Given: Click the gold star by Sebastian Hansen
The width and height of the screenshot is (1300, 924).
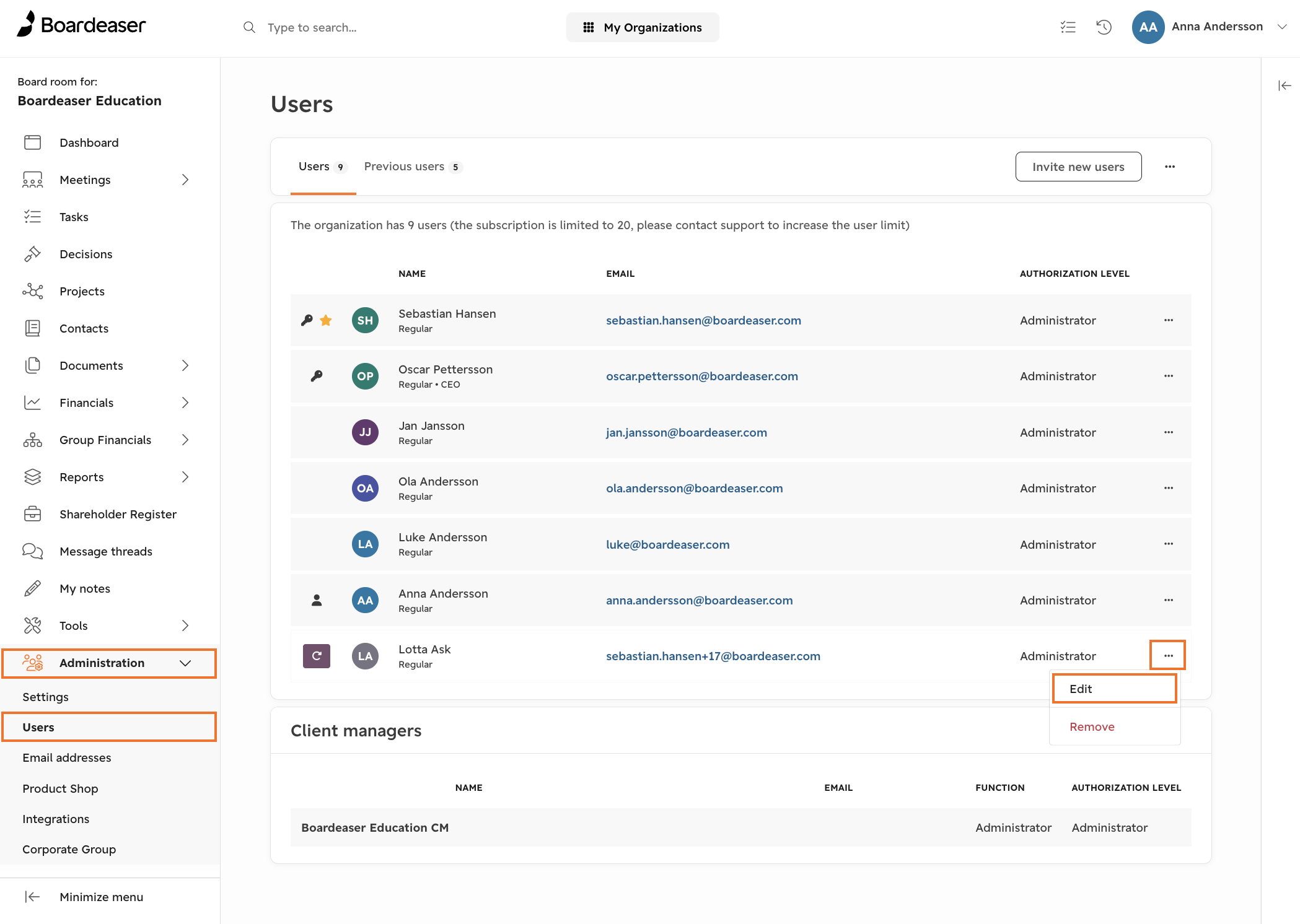Looking at the screenshot, I should [x=326, y=320].
